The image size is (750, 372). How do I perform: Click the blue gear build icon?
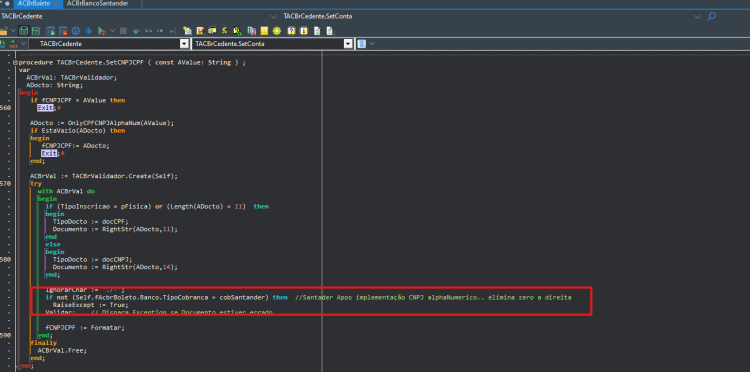(x=76, y=31)
